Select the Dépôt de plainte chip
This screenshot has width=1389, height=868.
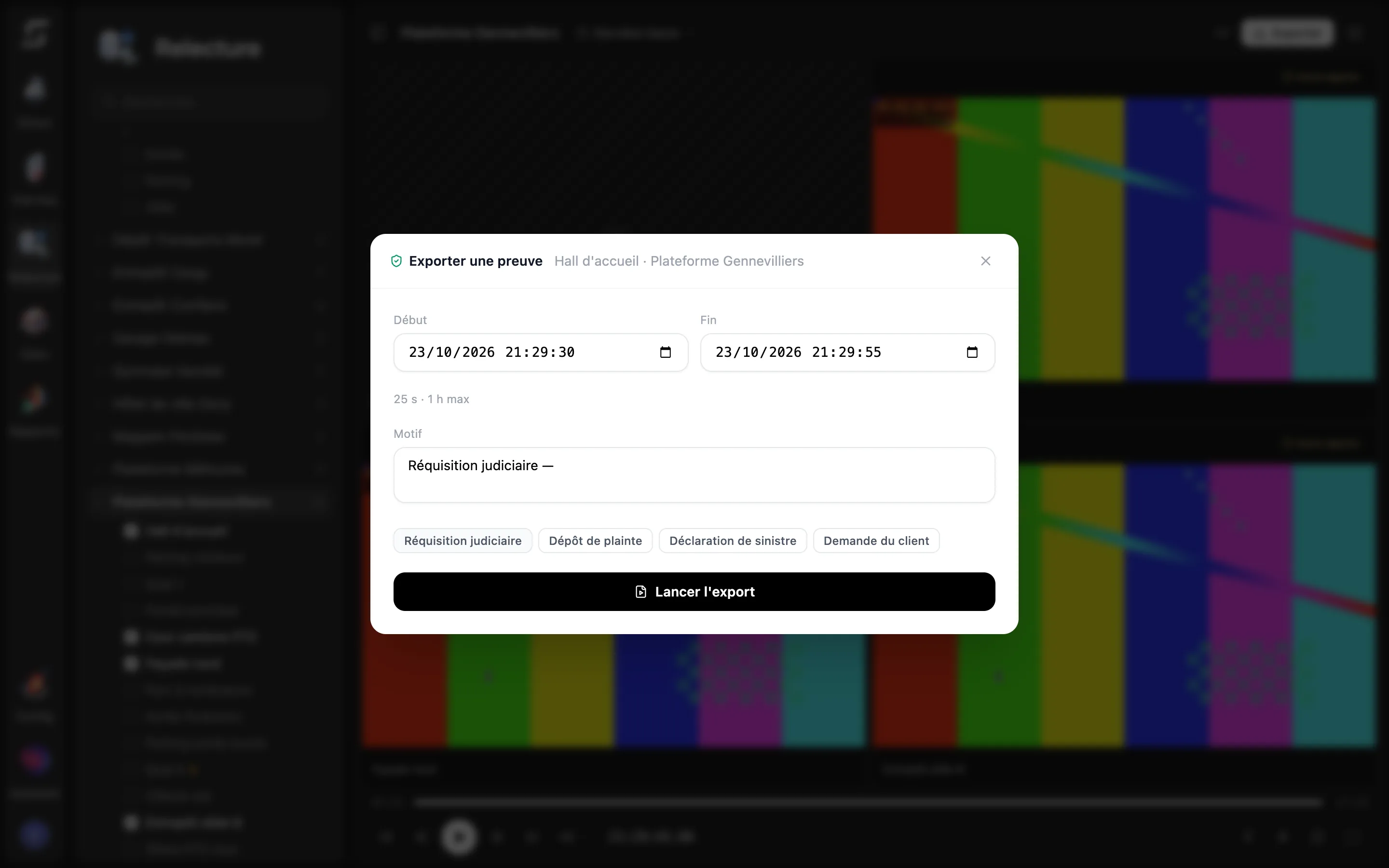[595, 541]
